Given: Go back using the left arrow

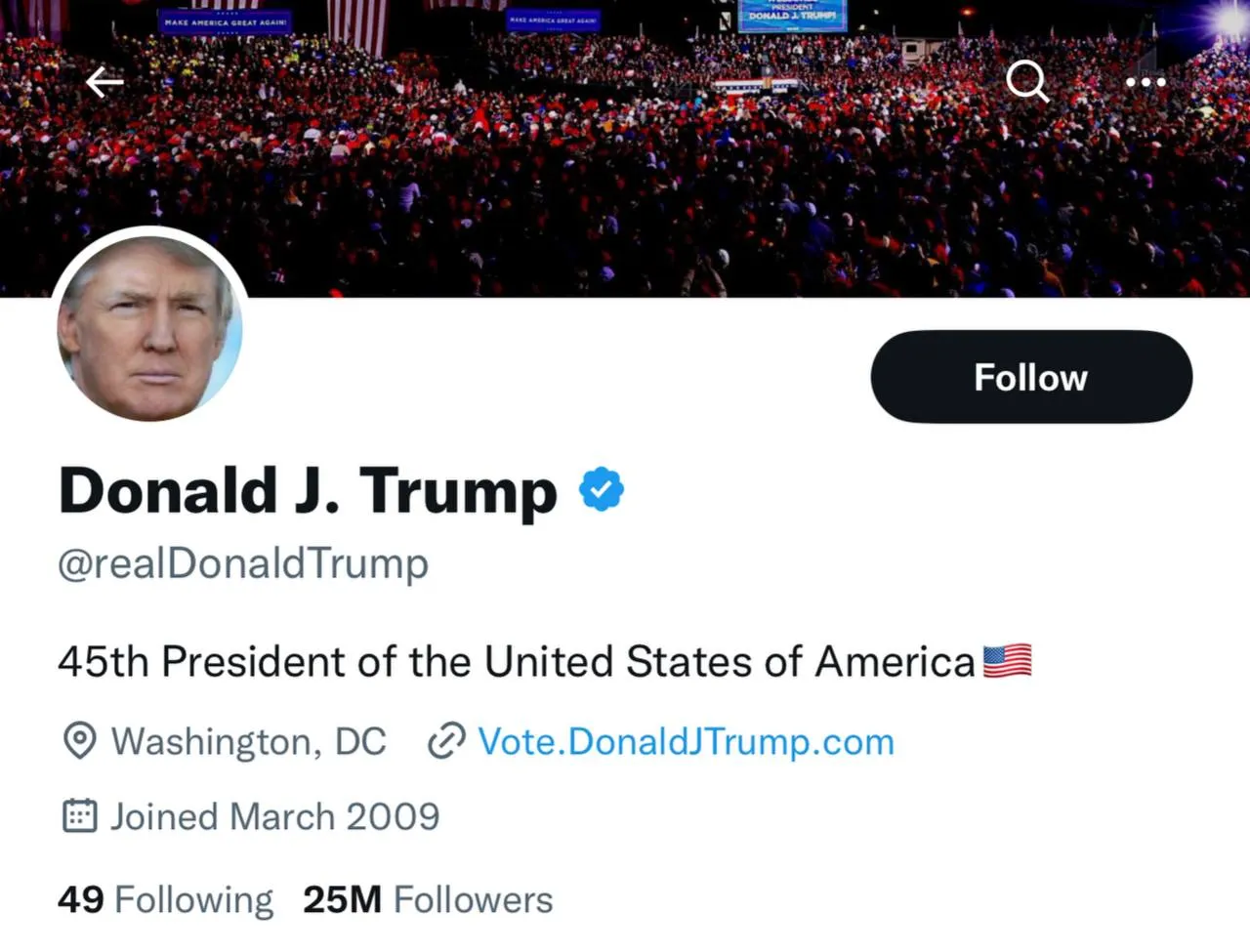Looking at the screenshot, I should tap(104, 83).
